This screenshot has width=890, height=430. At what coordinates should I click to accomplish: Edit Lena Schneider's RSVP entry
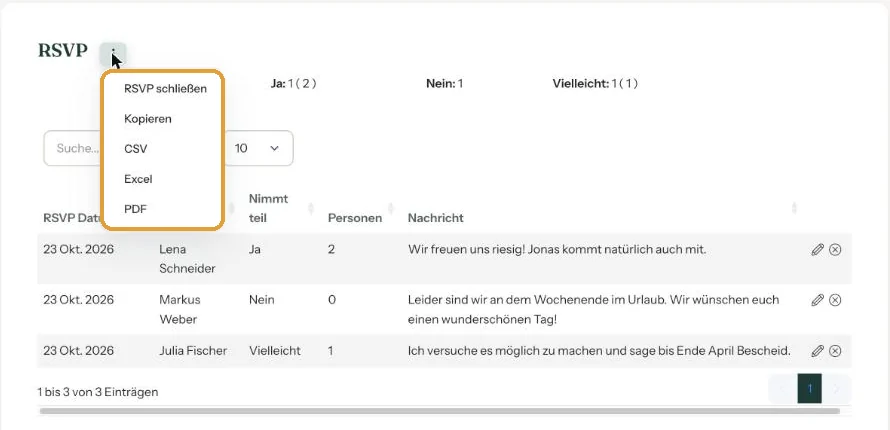pyautogui.click(x=817, y=250)
